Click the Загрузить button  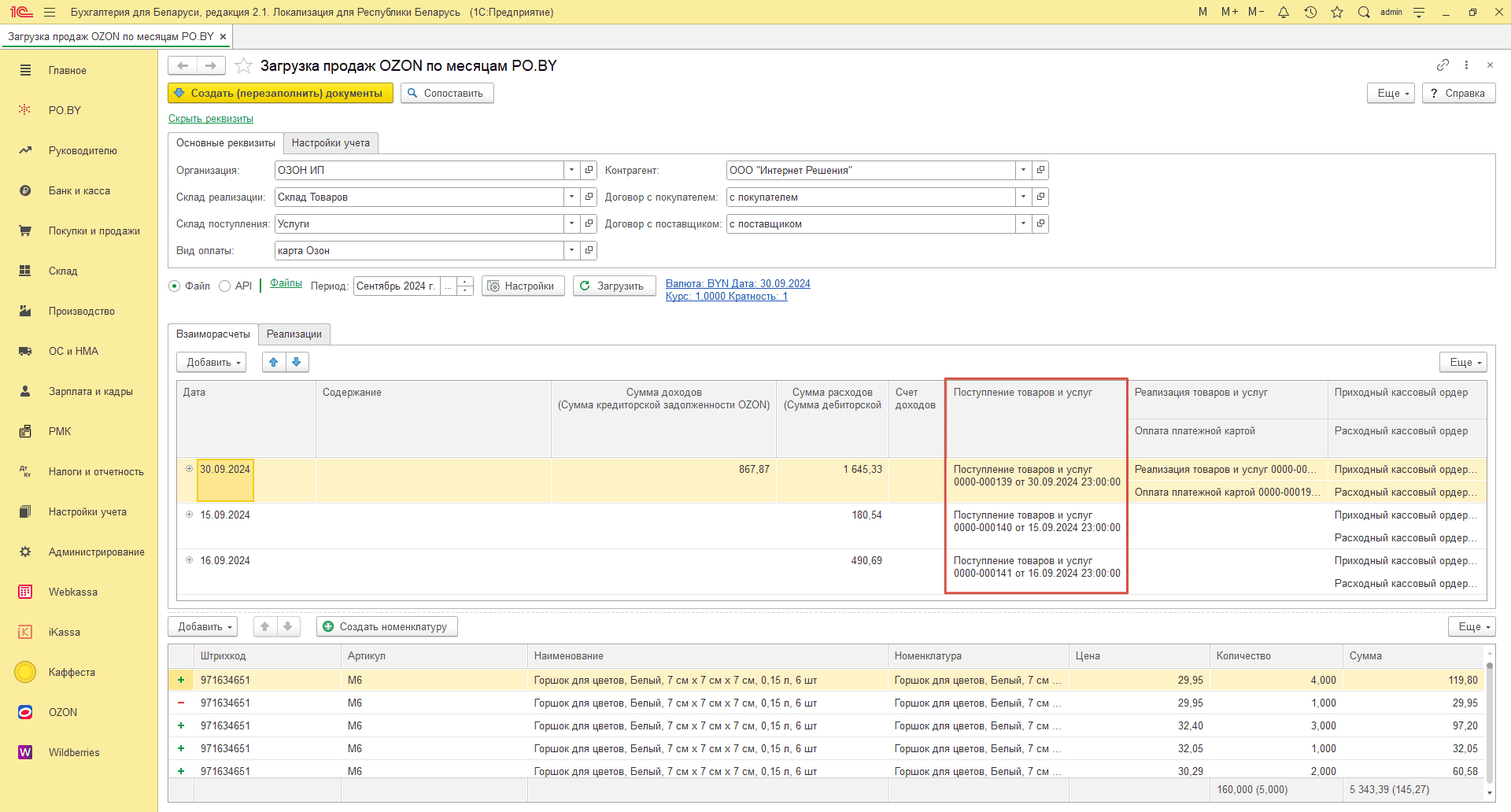(614, 286)
